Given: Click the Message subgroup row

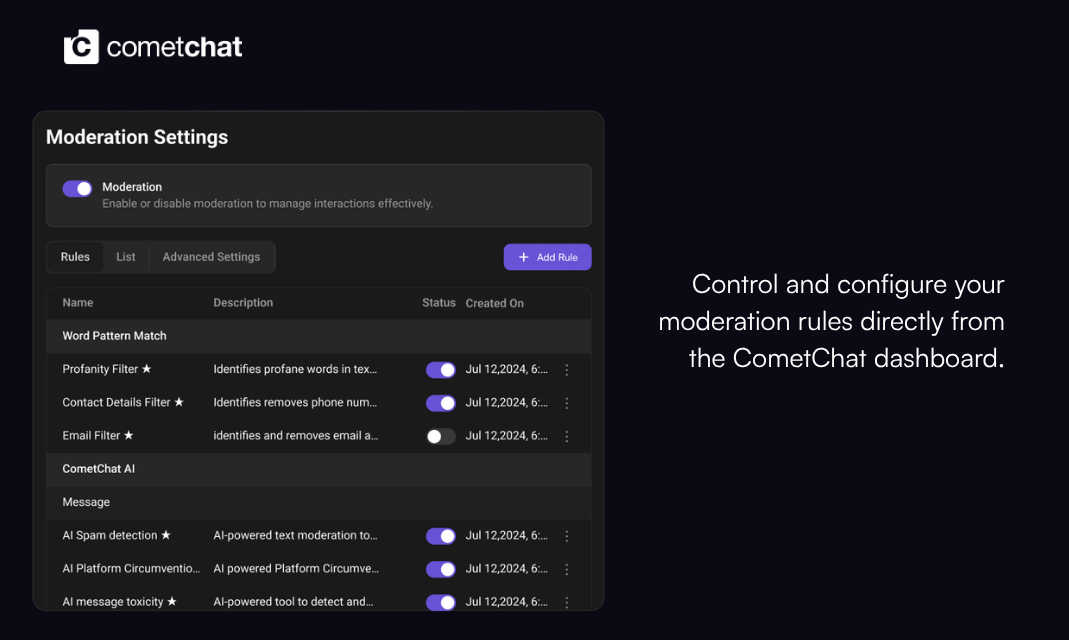Looking at the screenshot, I should [318, 502].
